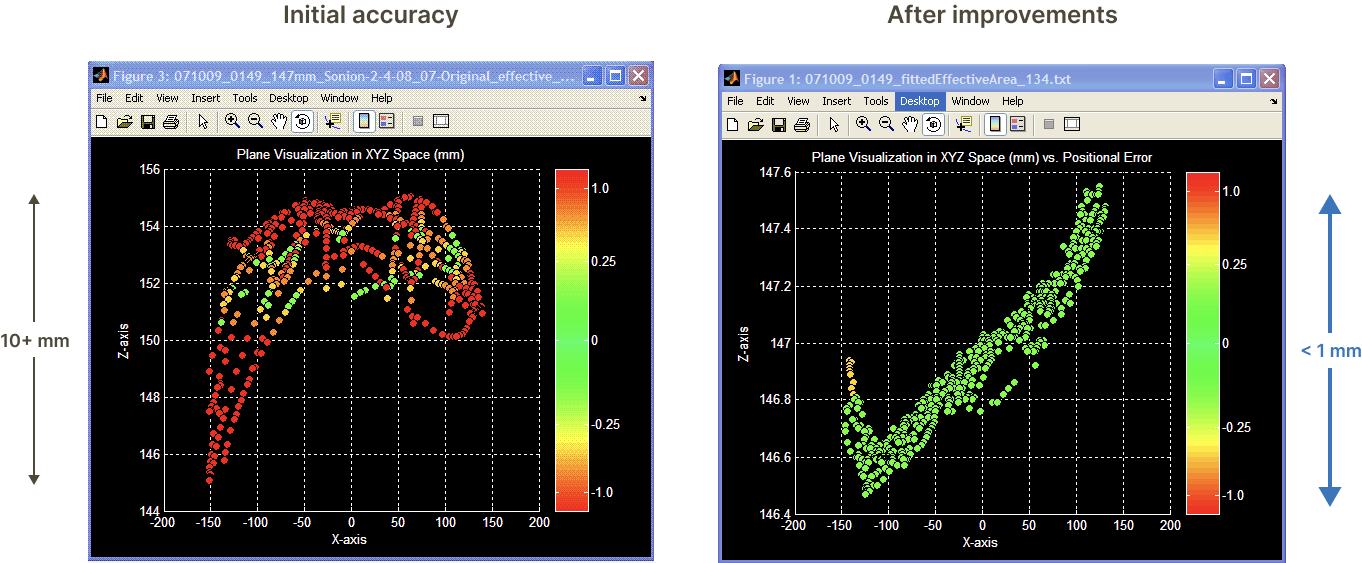Screen dimensions: 1362x563
Task: Click Z-axis label in Figure 1 plot
Action: (x=746, y=343)
